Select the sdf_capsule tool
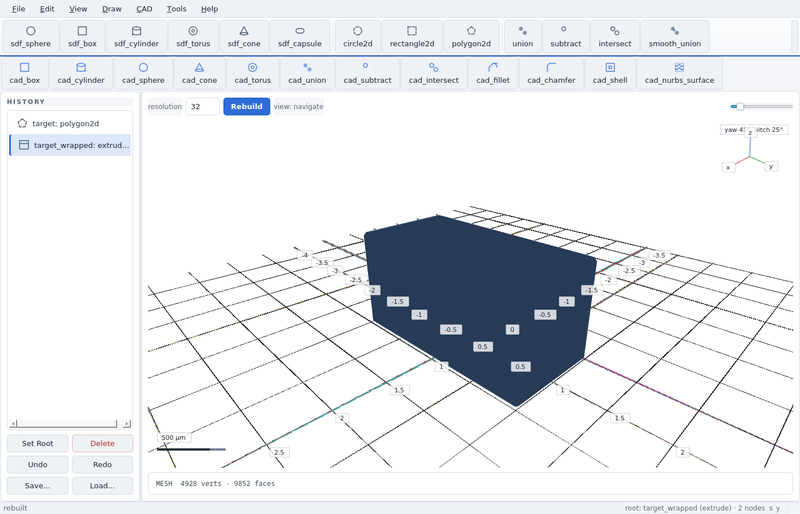Viewport: 800px width, 514px height. 299,37
